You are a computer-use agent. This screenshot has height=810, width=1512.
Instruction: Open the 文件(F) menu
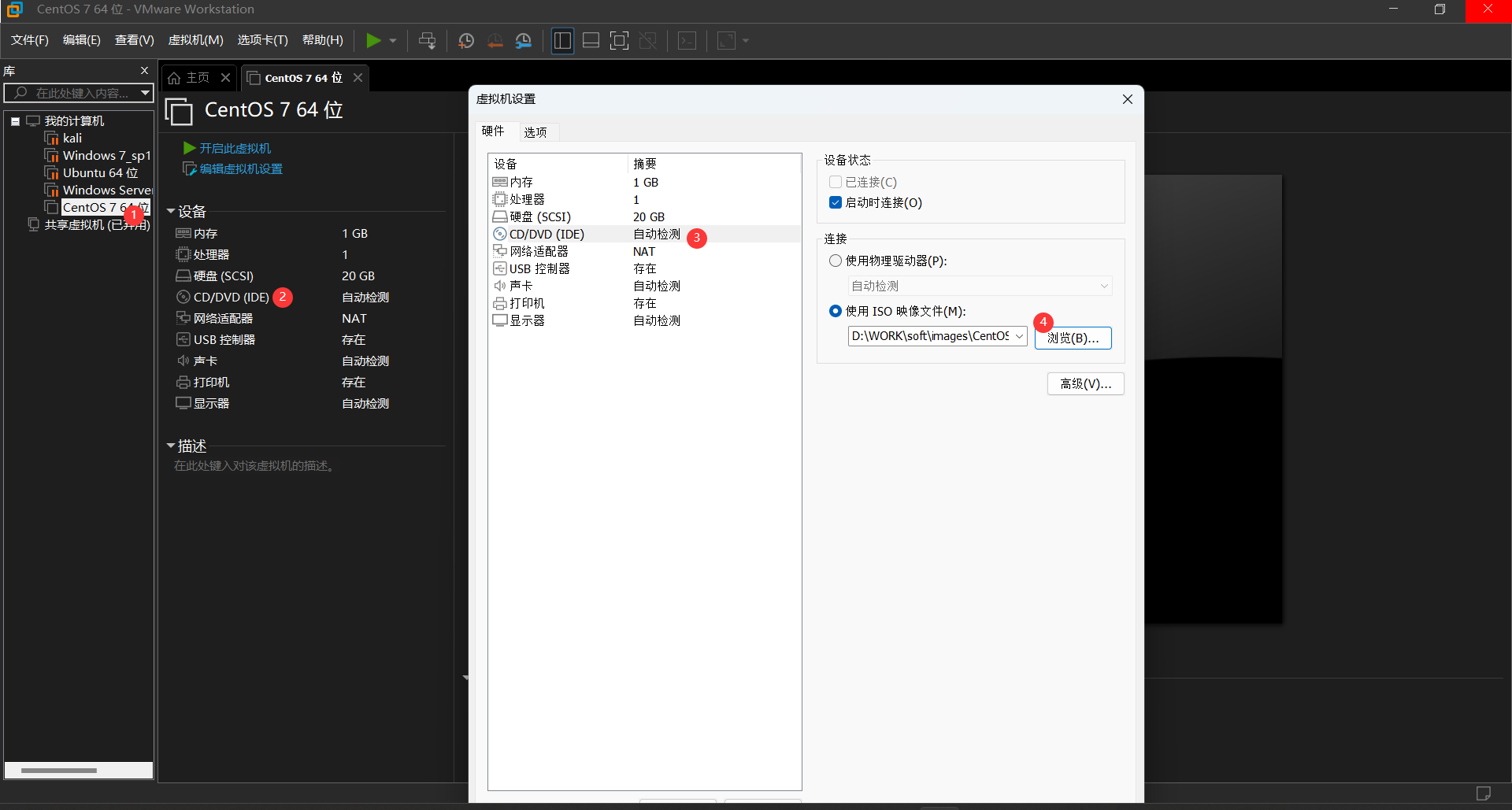tap(30, 40)
